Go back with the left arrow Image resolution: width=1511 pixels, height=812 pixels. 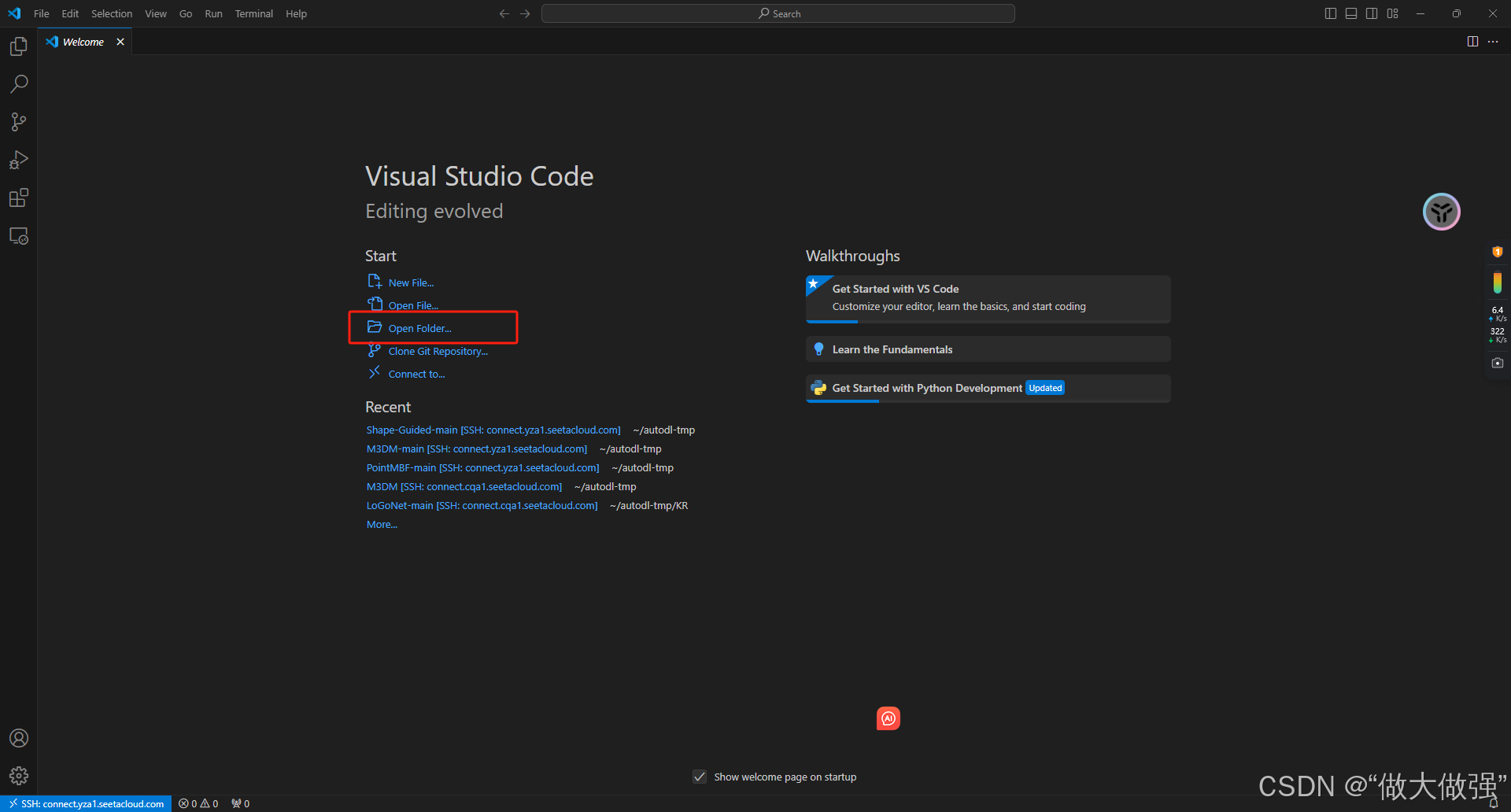point(504,13)
